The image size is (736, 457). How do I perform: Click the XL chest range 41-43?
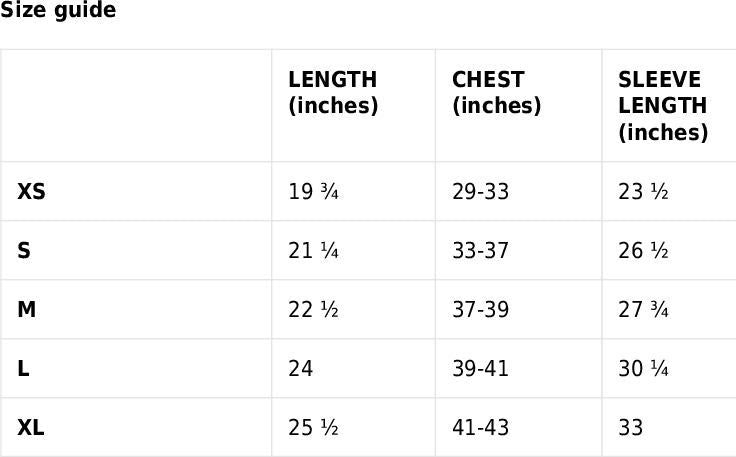[480, 427]
